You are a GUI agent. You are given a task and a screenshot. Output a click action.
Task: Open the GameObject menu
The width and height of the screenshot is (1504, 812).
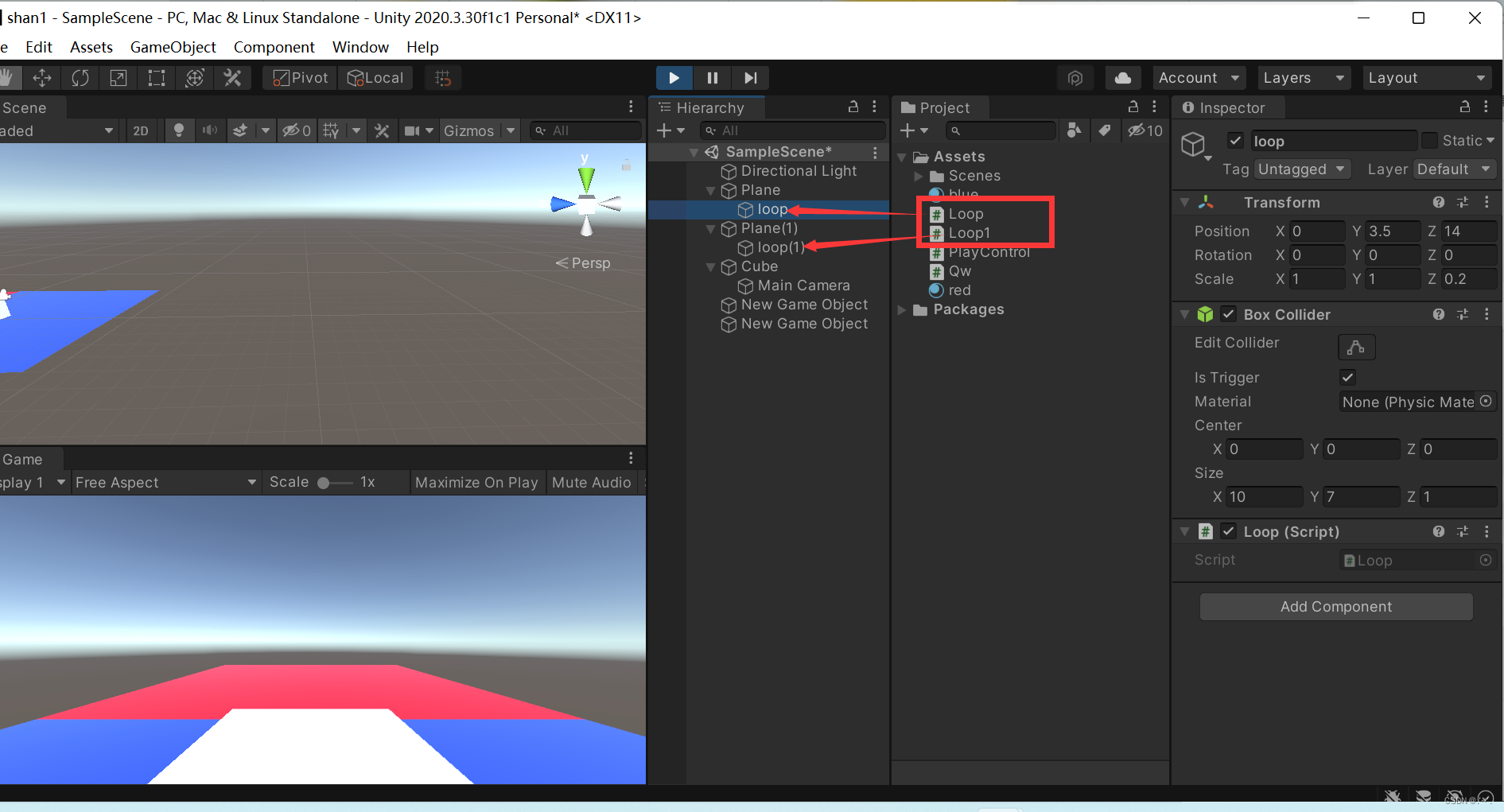(173, 47)
